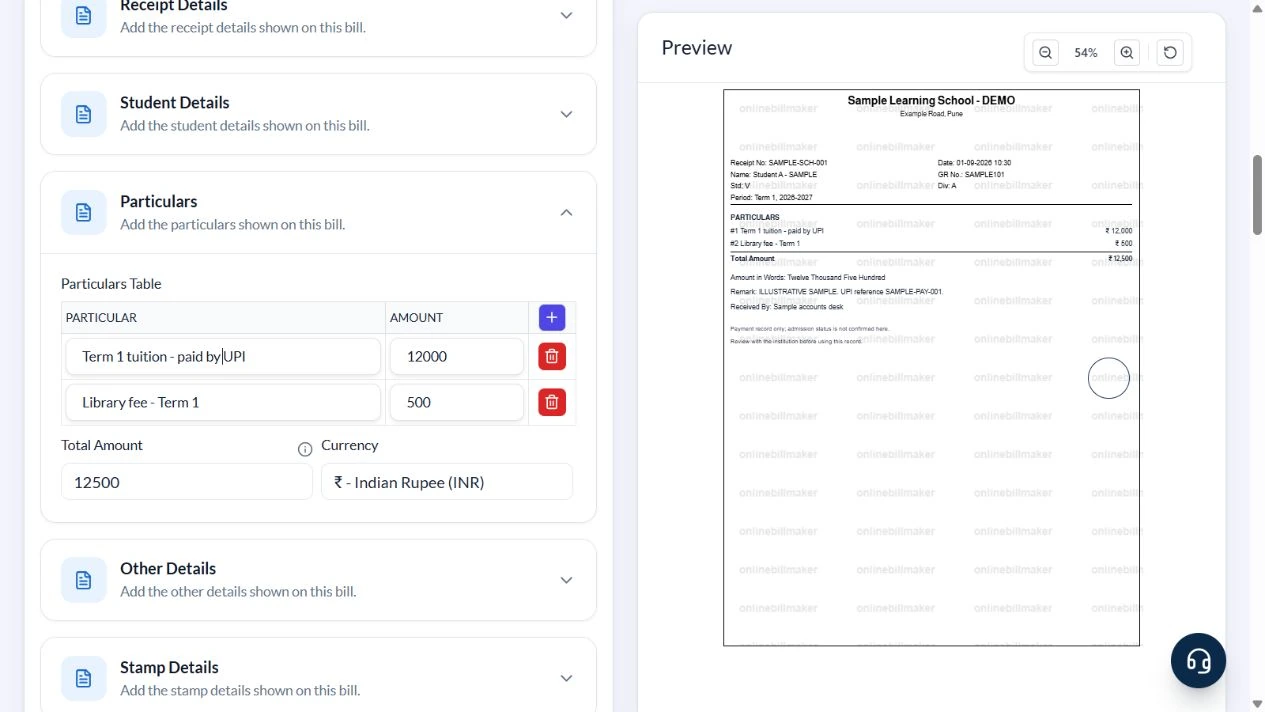The width and height of the screenshot is (1265, 712).
Task: Click the 54% zoom percentage value
Action: (x=1086, y=53)
